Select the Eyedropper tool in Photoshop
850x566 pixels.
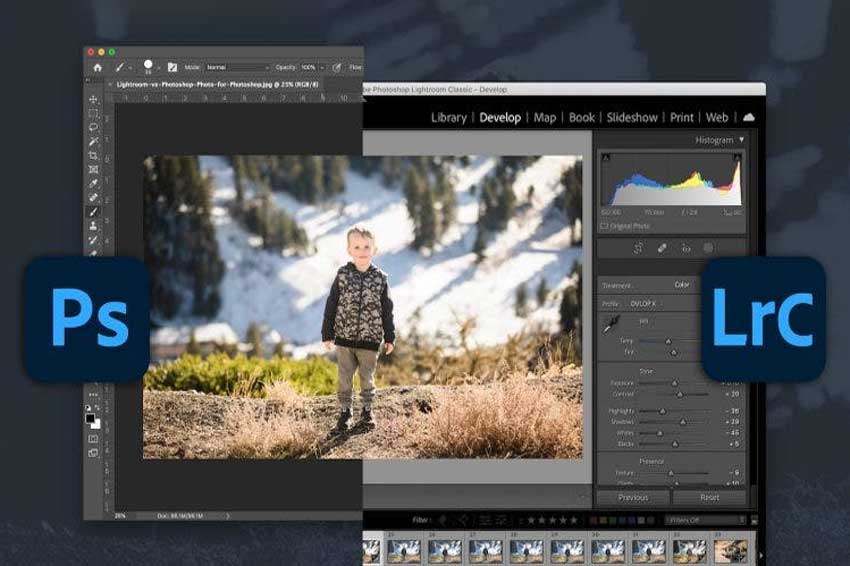click(93, 184)
